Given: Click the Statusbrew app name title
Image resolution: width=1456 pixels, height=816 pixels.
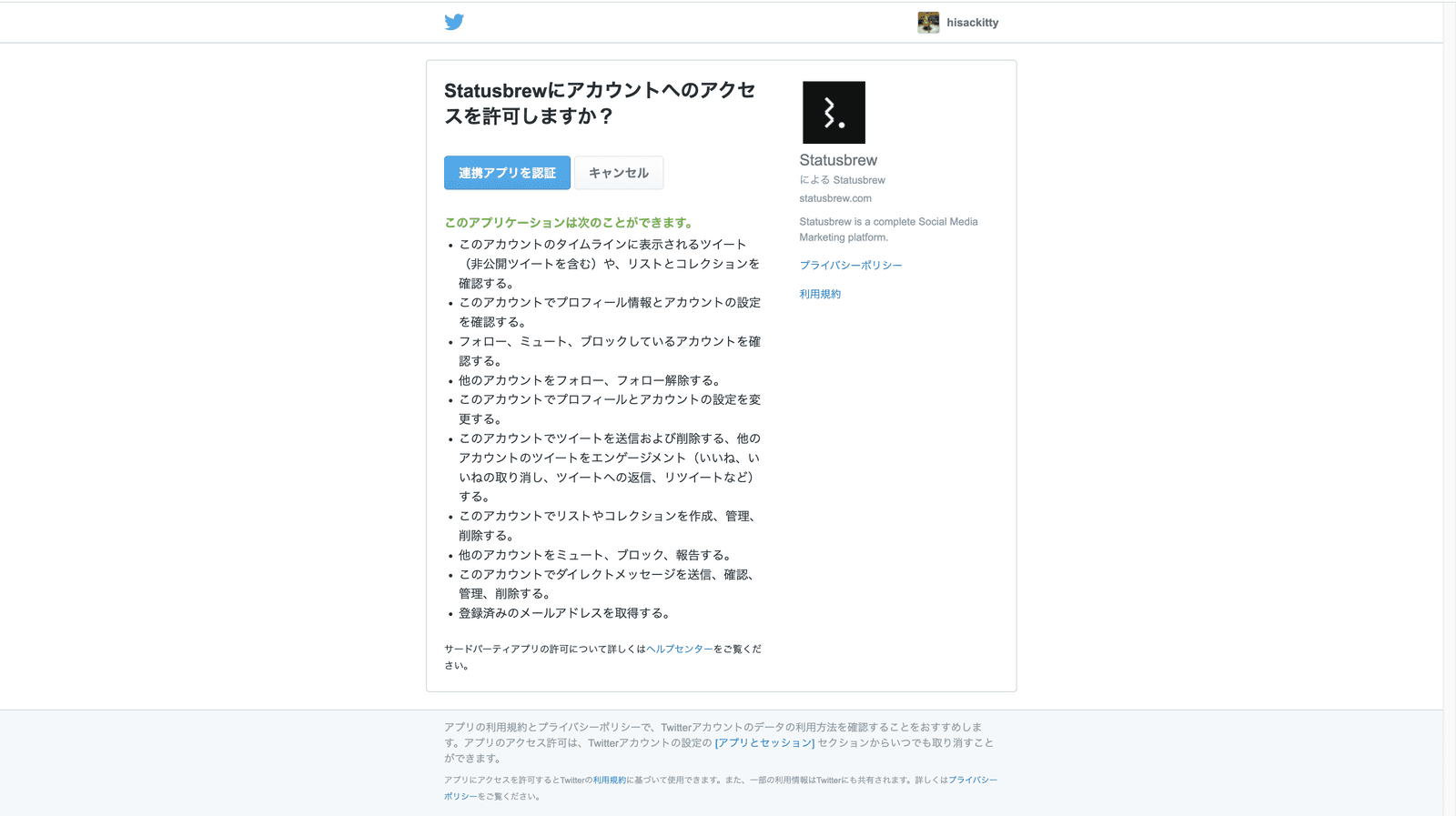Looking at the screenshot, I should (x=838, y=160).
